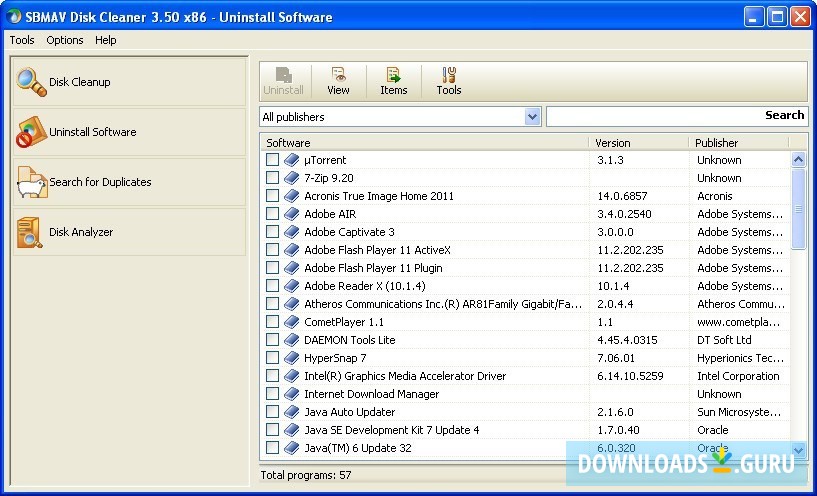Select version 14.0.6857 cell
This screenshot has width=817, height=496.
pyautogui.click(x=622, y=196)
